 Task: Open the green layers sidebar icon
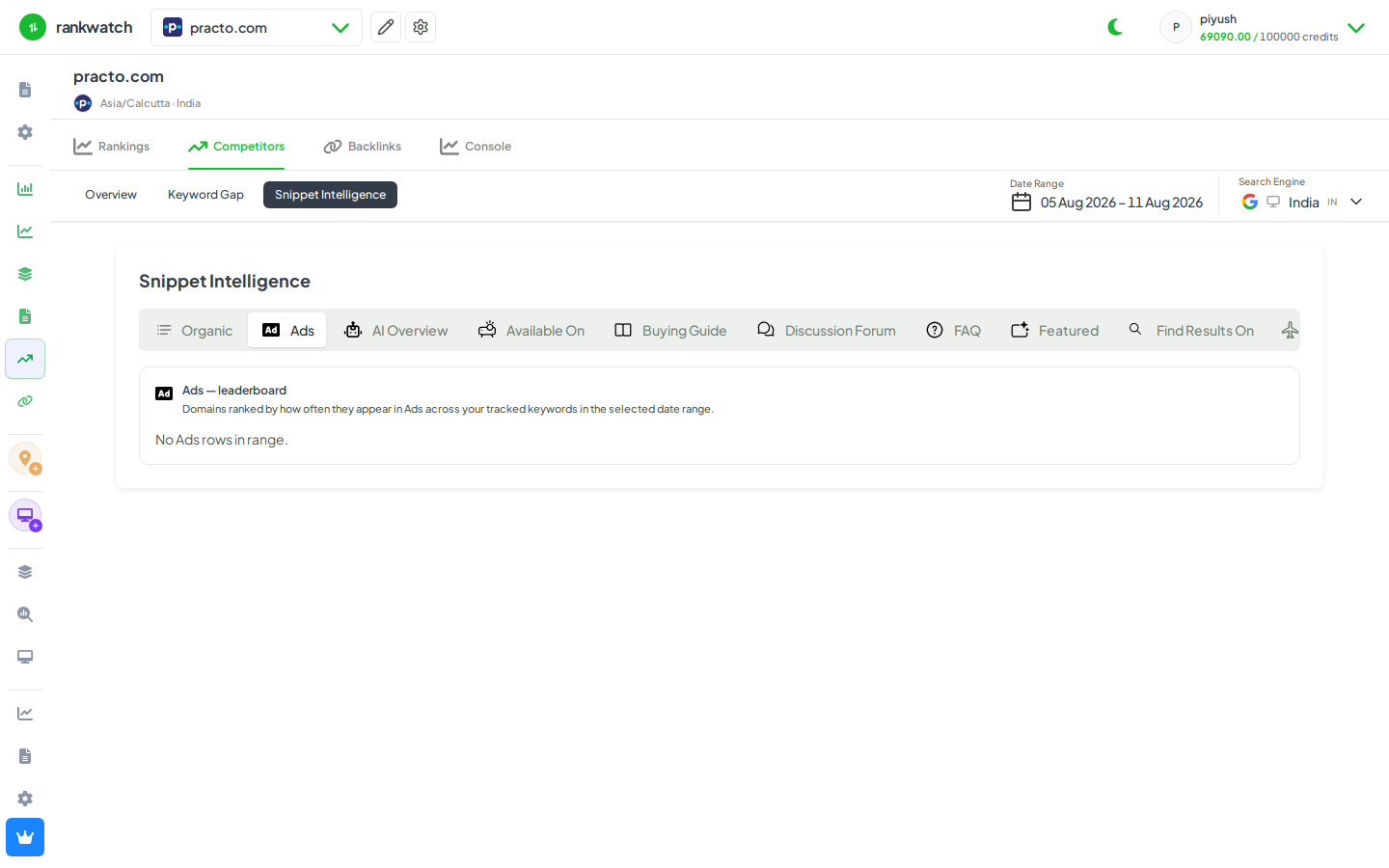(25, 274)
